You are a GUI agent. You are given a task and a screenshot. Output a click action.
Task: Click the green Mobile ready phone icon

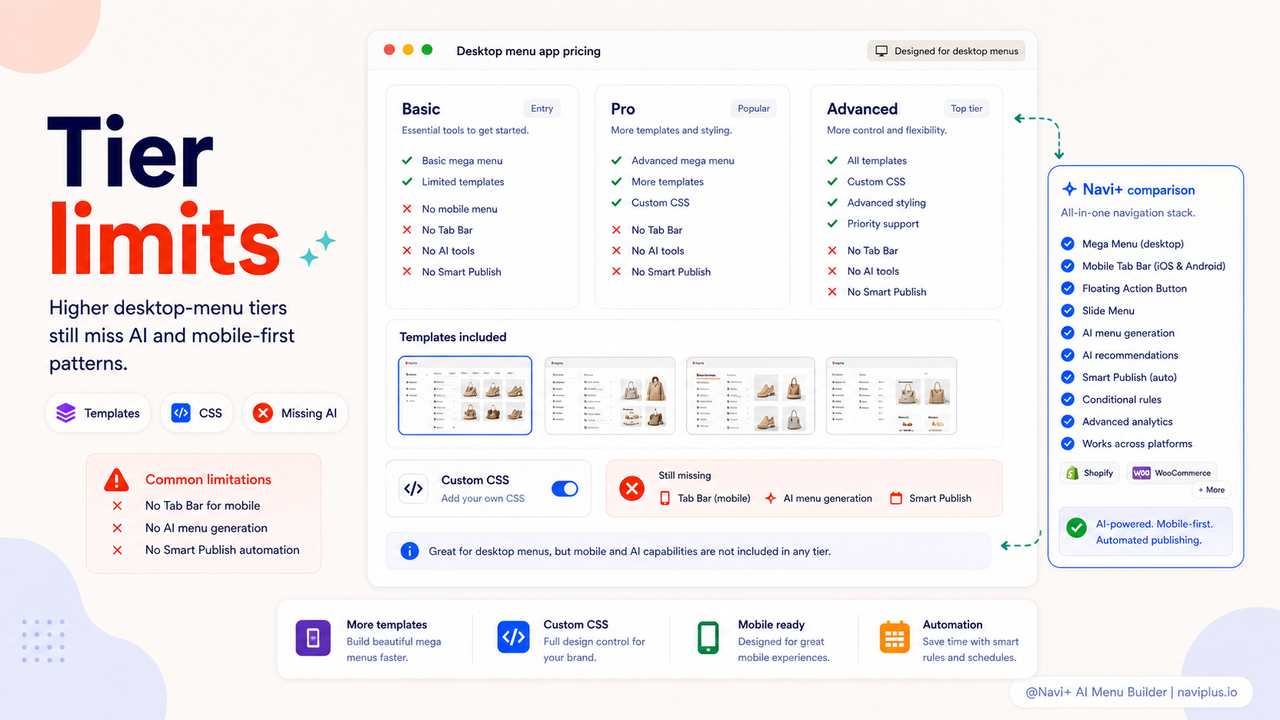pos(709,638)
